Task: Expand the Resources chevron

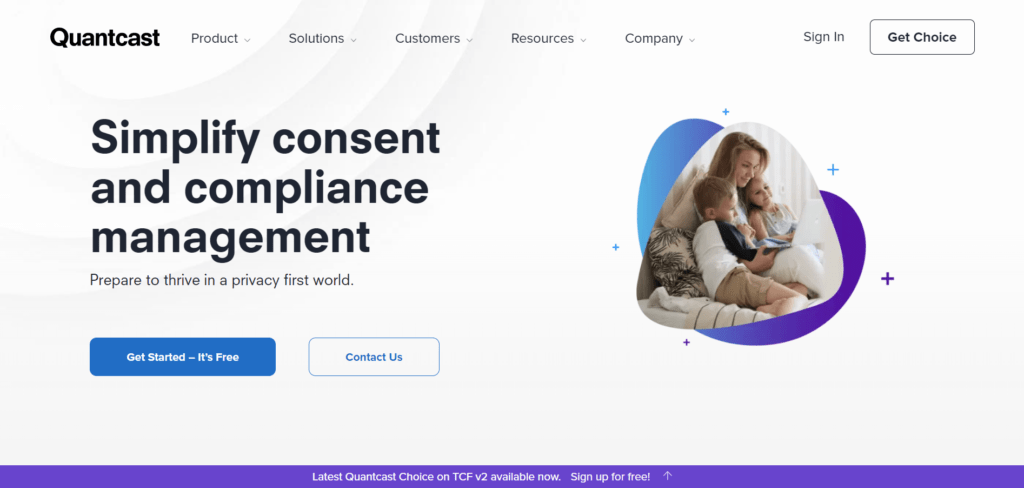Action: pyautogui.click(x=583, y=40)
